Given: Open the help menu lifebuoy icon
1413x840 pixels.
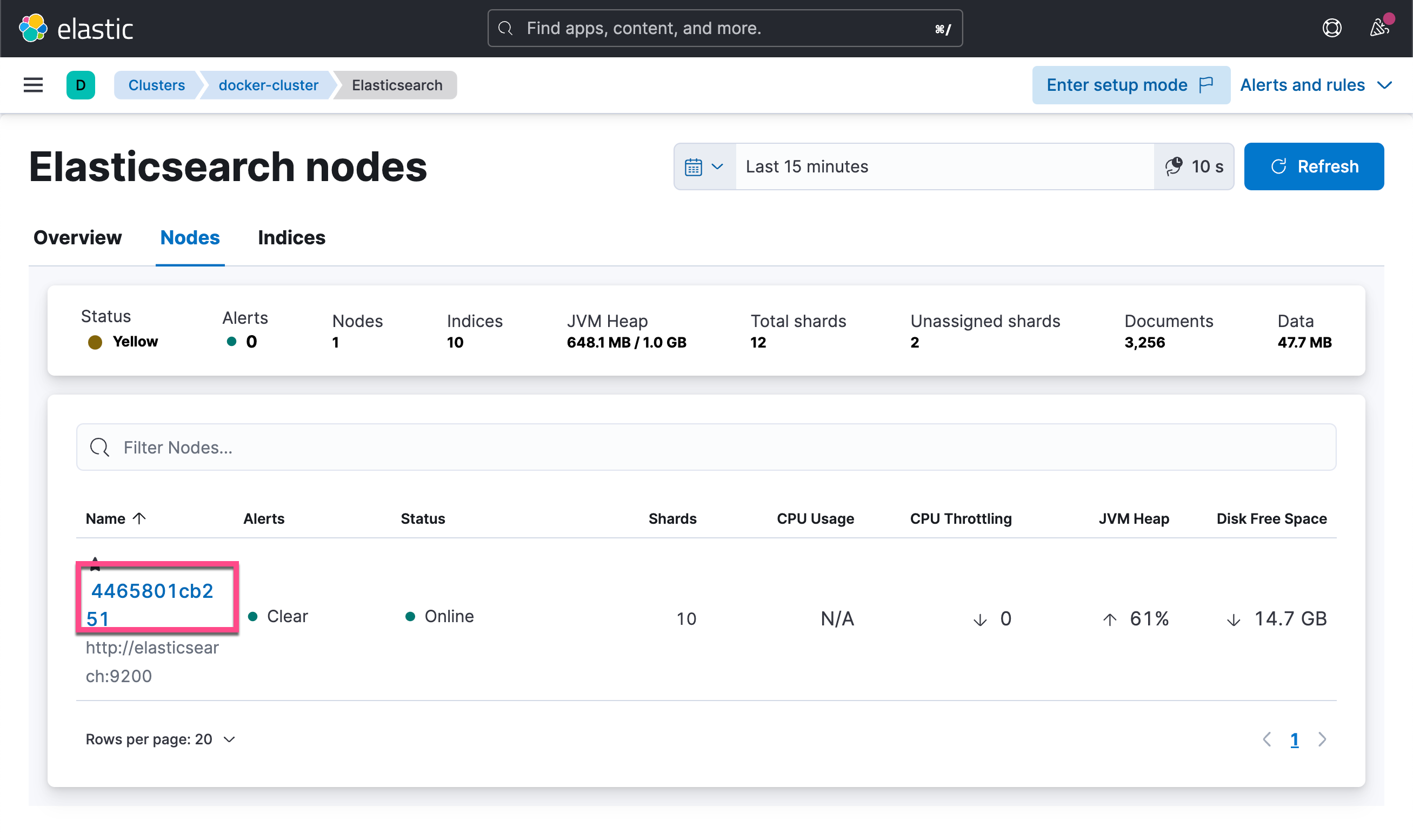Looking at the screenshot, I should (x=1331, y=28).
